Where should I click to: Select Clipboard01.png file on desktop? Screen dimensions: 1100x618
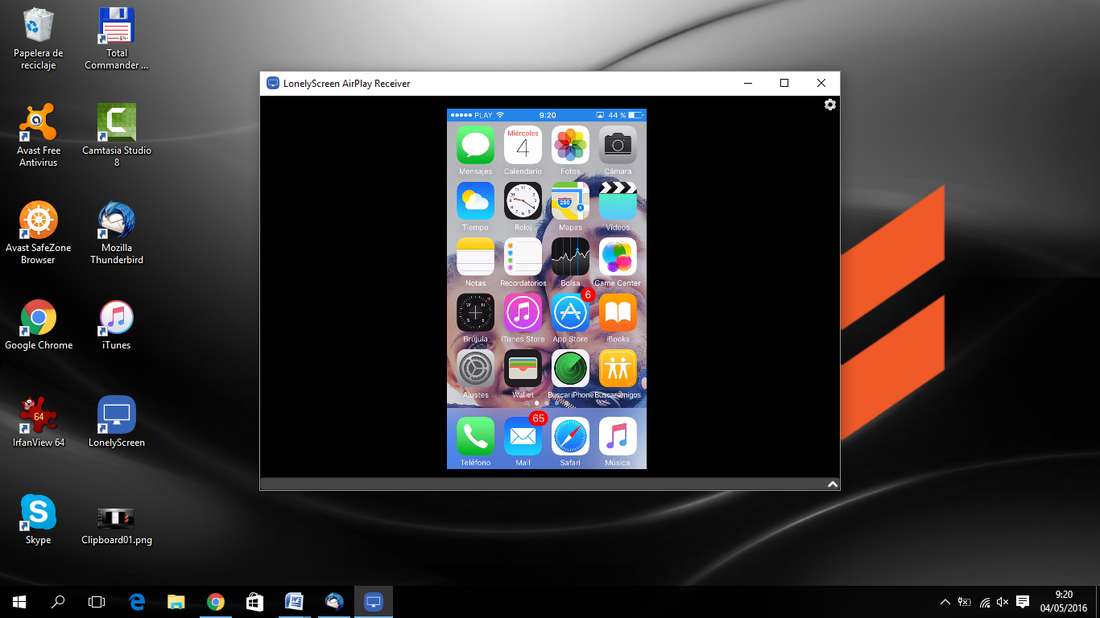[x=116, y=526]
